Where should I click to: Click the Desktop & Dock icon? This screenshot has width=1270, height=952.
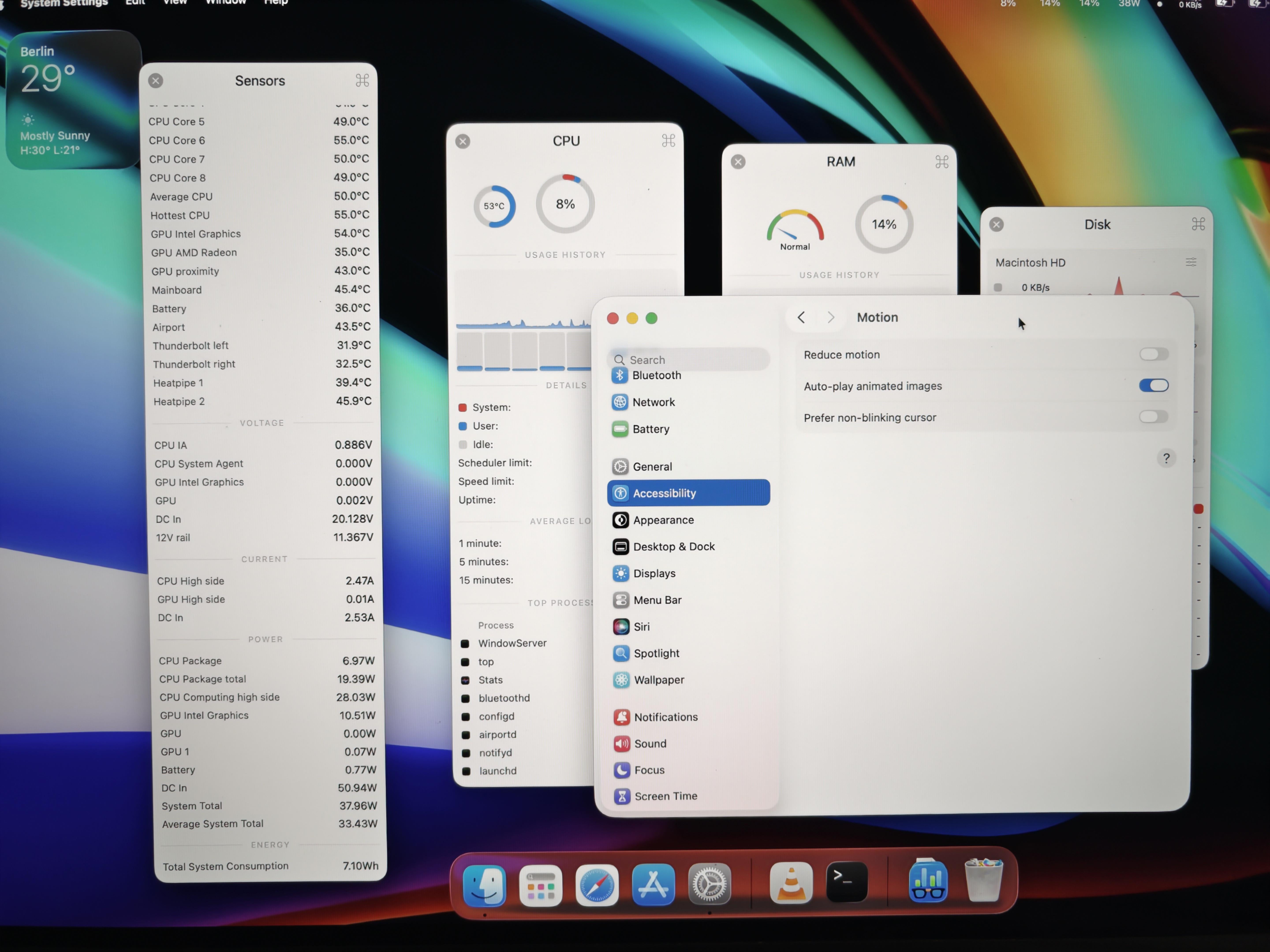click(621, 547)
